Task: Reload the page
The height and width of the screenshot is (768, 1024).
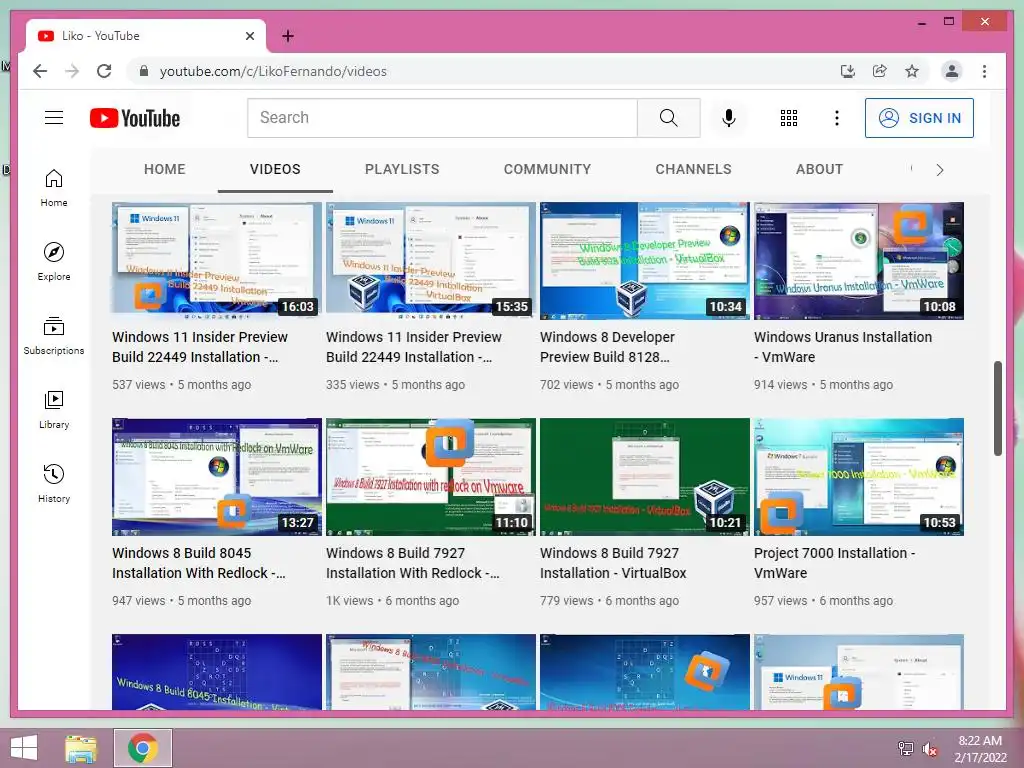Action: [104, 71]
